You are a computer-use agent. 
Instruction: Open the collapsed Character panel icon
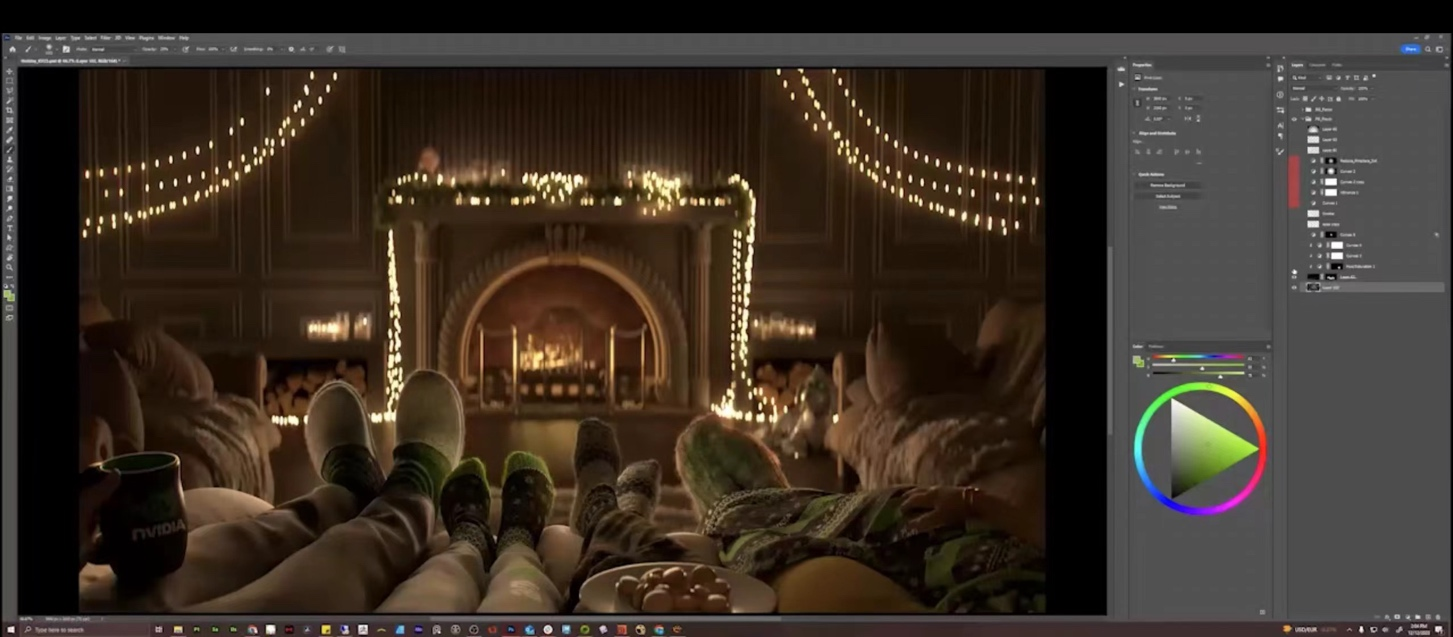[1280, 125]
